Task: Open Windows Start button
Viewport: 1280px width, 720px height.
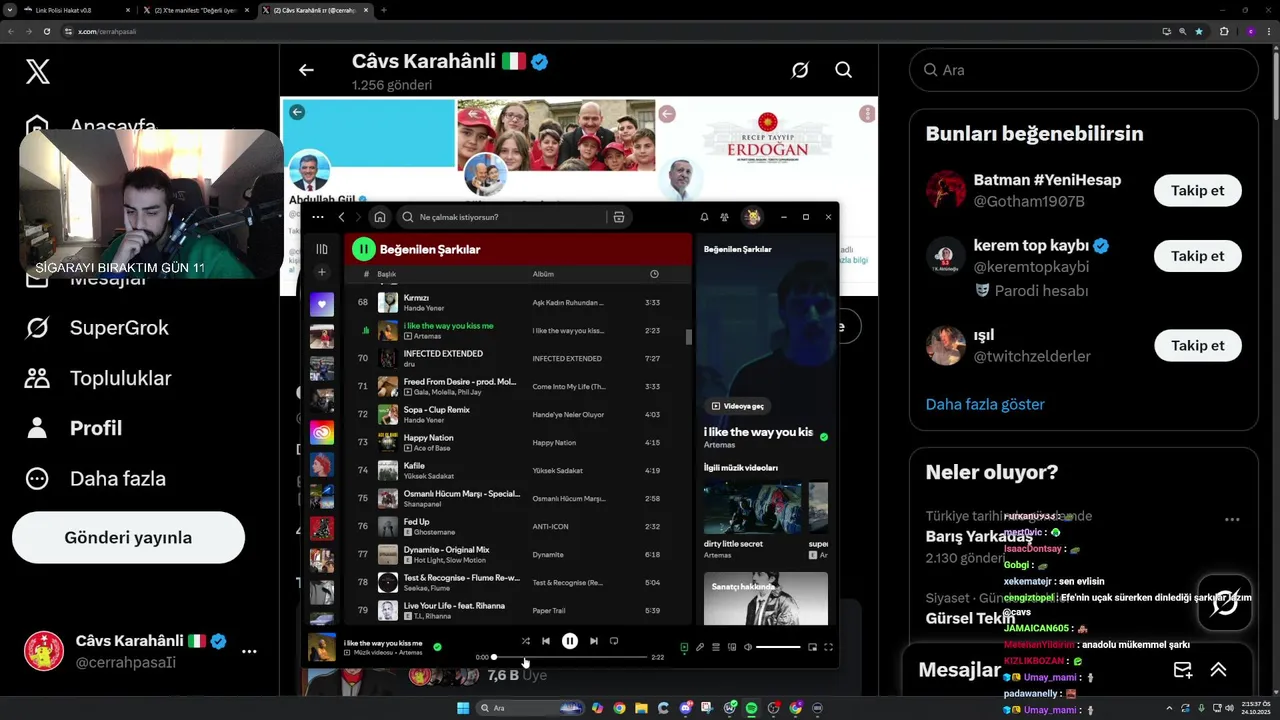Action: [x=463, y=708]
